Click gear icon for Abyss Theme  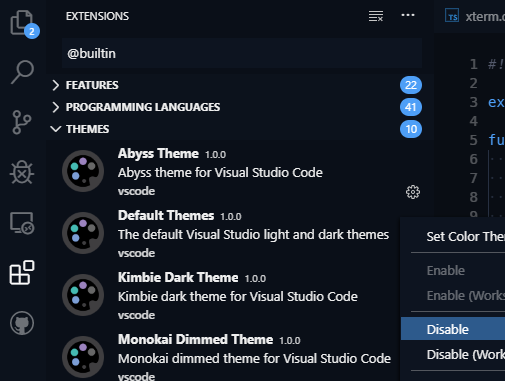(413, 192)
